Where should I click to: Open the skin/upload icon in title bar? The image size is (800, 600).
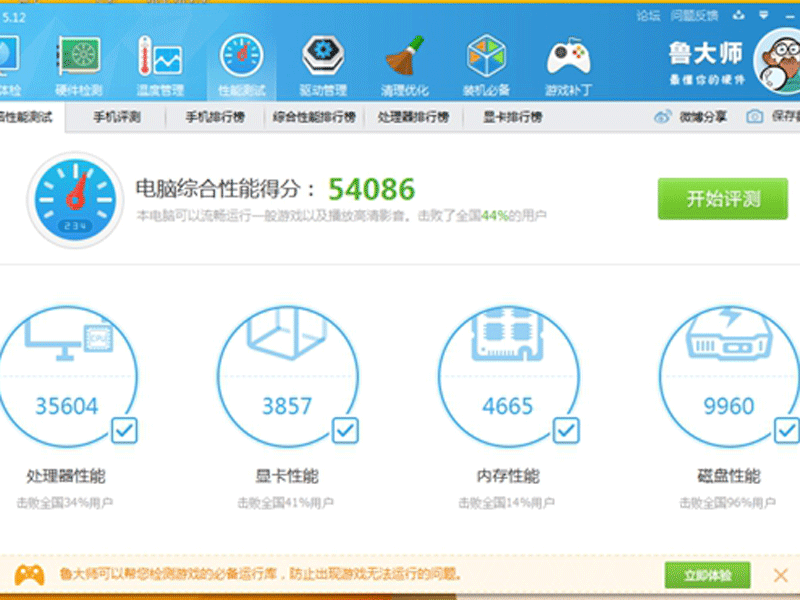[x=738, y=15]
